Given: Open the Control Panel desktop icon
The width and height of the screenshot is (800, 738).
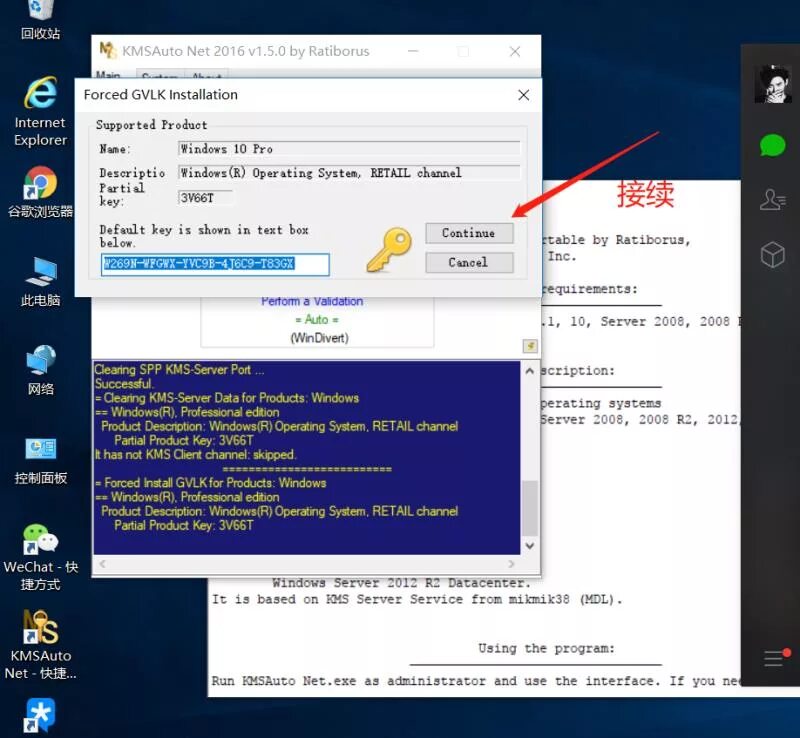Looking at the screenshot, I should click(40, 460).
